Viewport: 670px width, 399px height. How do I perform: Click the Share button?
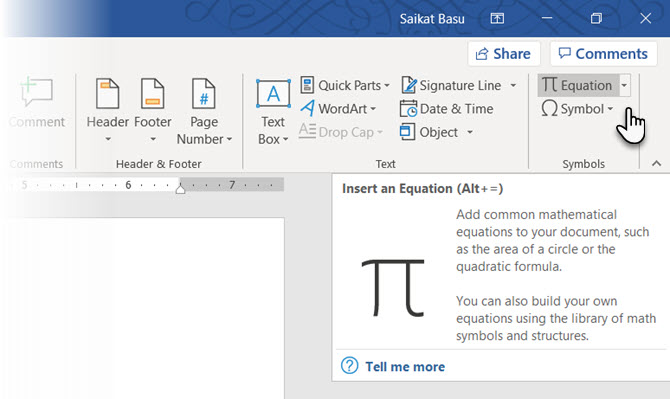pyautogui.click(x=504, y=54)
